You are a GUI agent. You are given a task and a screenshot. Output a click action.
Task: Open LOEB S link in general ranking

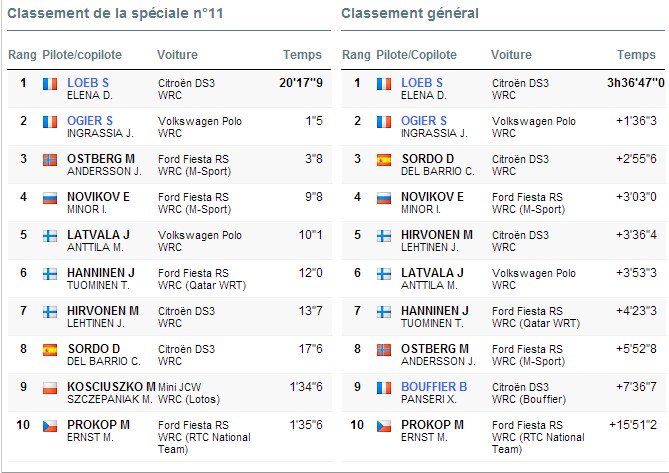coord(422,83)
